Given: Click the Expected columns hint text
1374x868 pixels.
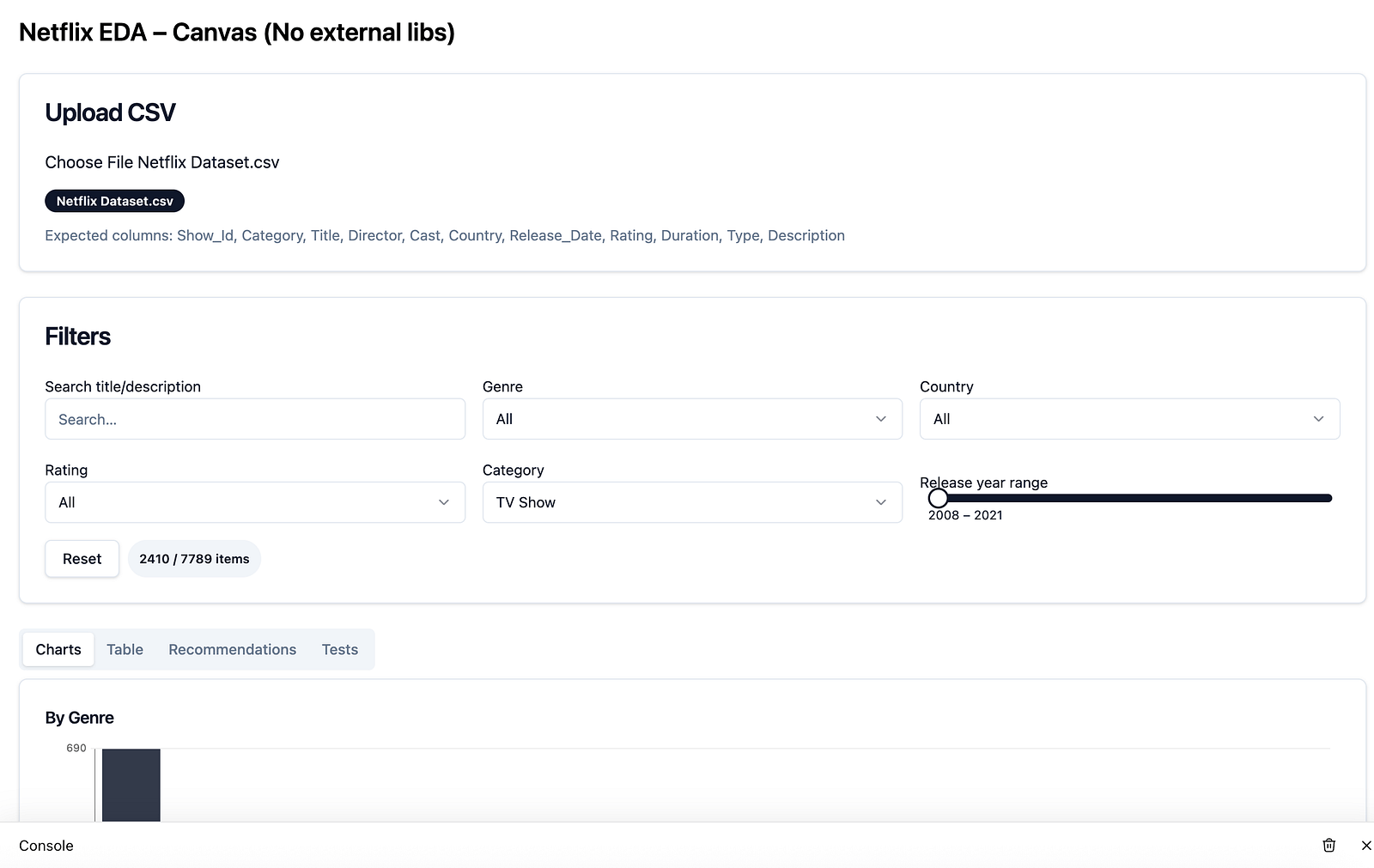Looking at the screenshot, I should 445,235.
